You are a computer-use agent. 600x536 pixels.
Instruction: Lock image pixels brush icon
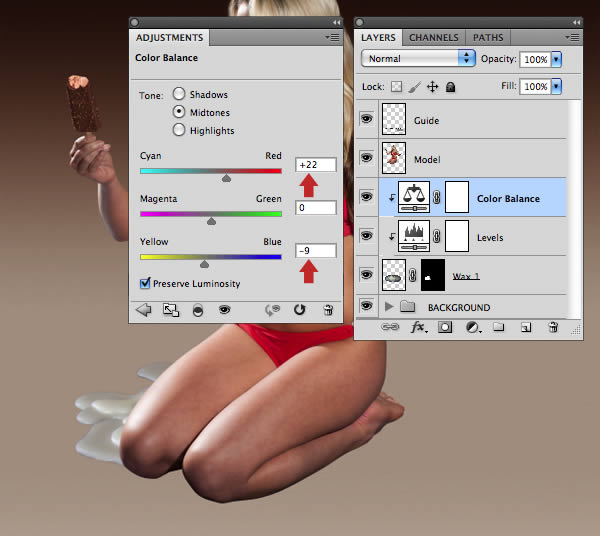pos(414,87)
